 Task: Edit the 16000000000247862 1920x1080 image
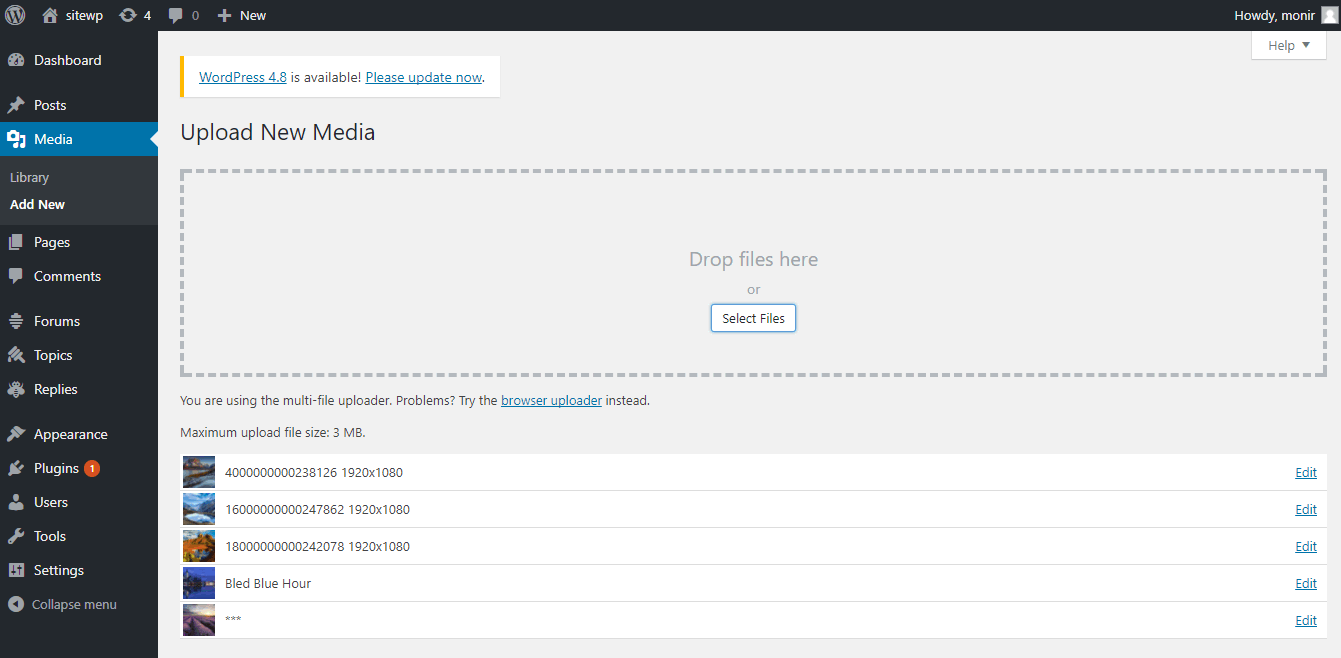pos(1306,509)
